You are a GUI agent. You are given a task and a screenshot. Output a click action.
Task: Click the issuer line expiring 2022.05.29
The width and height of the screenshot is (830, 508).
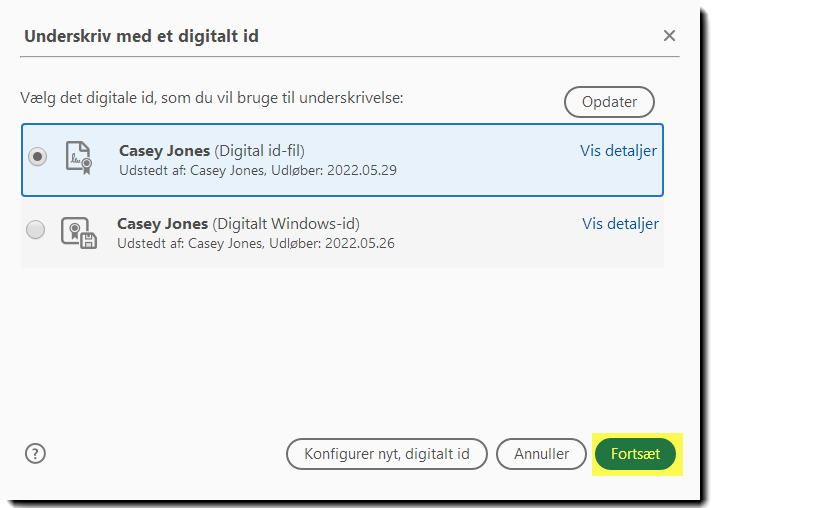tap(257, 170)
